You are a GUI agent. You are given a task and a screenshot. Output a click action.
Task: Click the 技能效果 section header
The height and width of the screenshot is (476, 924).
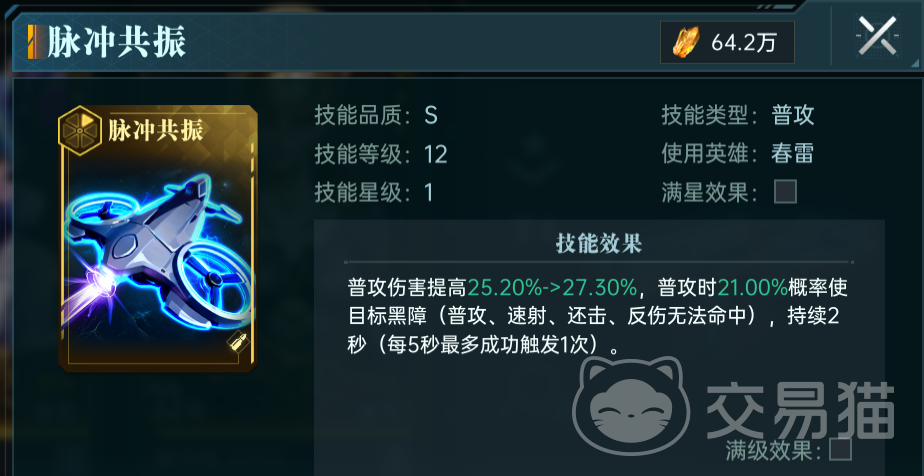[x=599, y=243]
